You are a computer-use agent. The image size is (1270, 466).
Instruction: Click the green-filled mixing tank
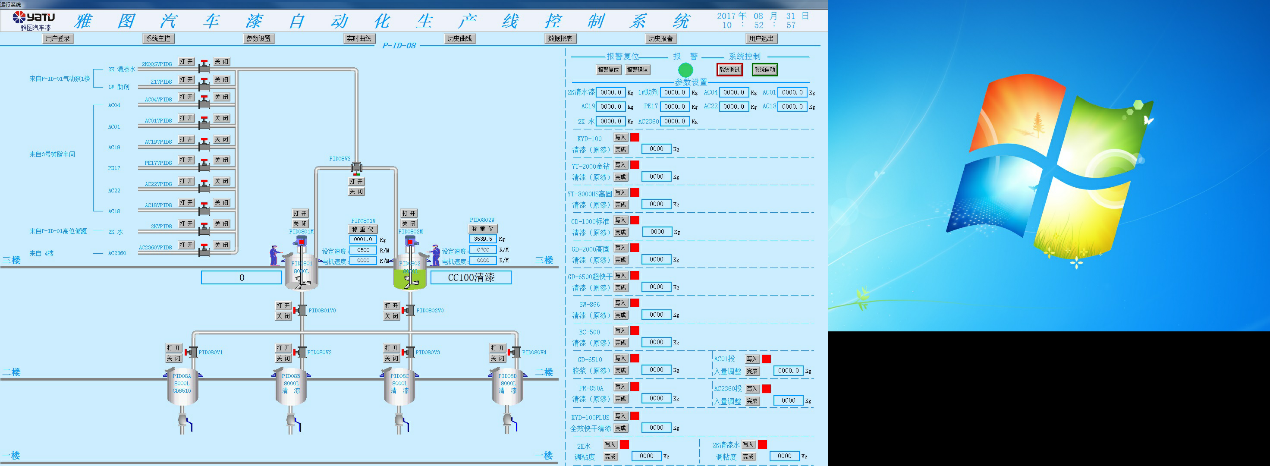[410, 270]
